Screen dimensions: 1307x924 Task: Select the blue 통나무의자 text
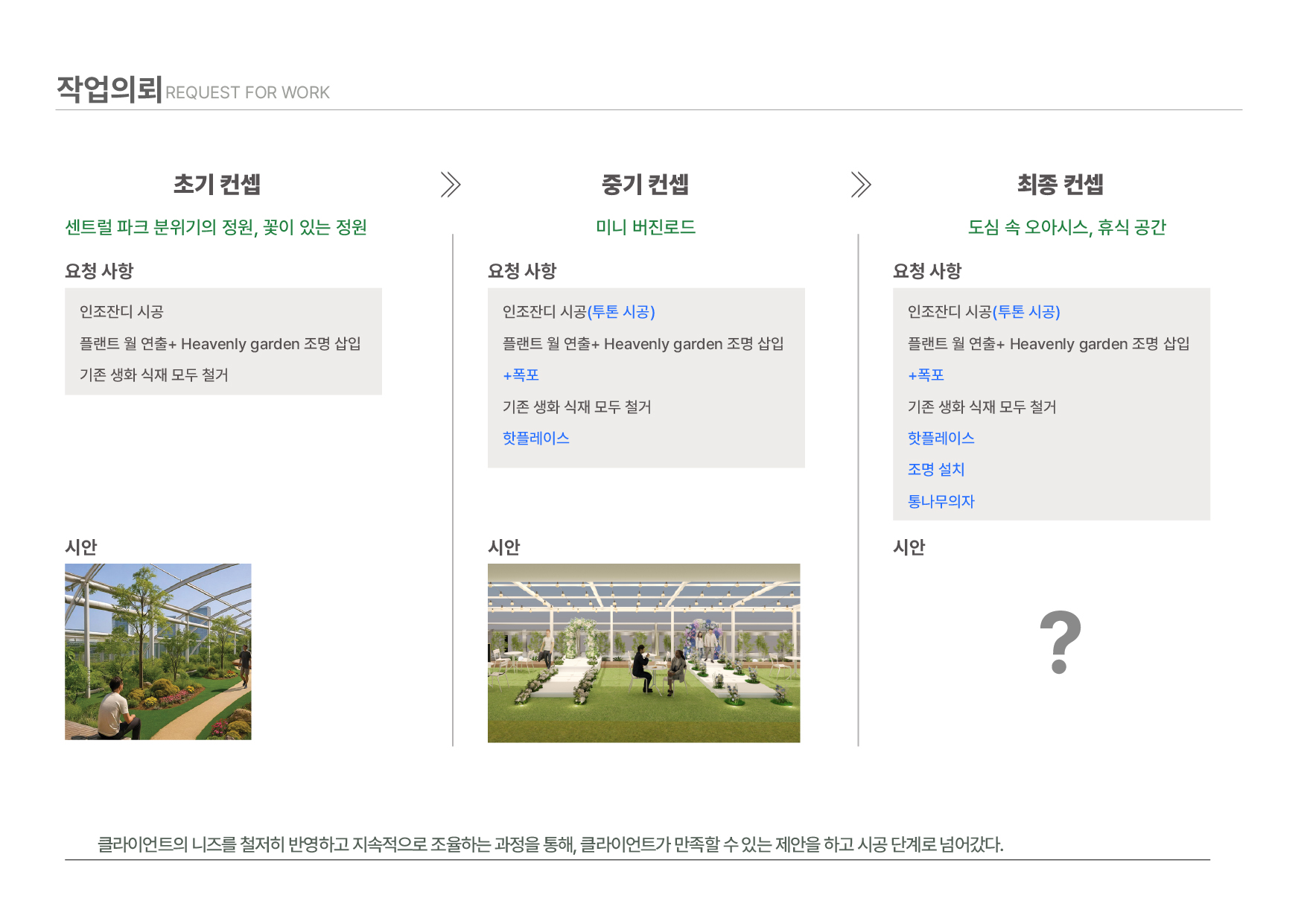[941, 502]
